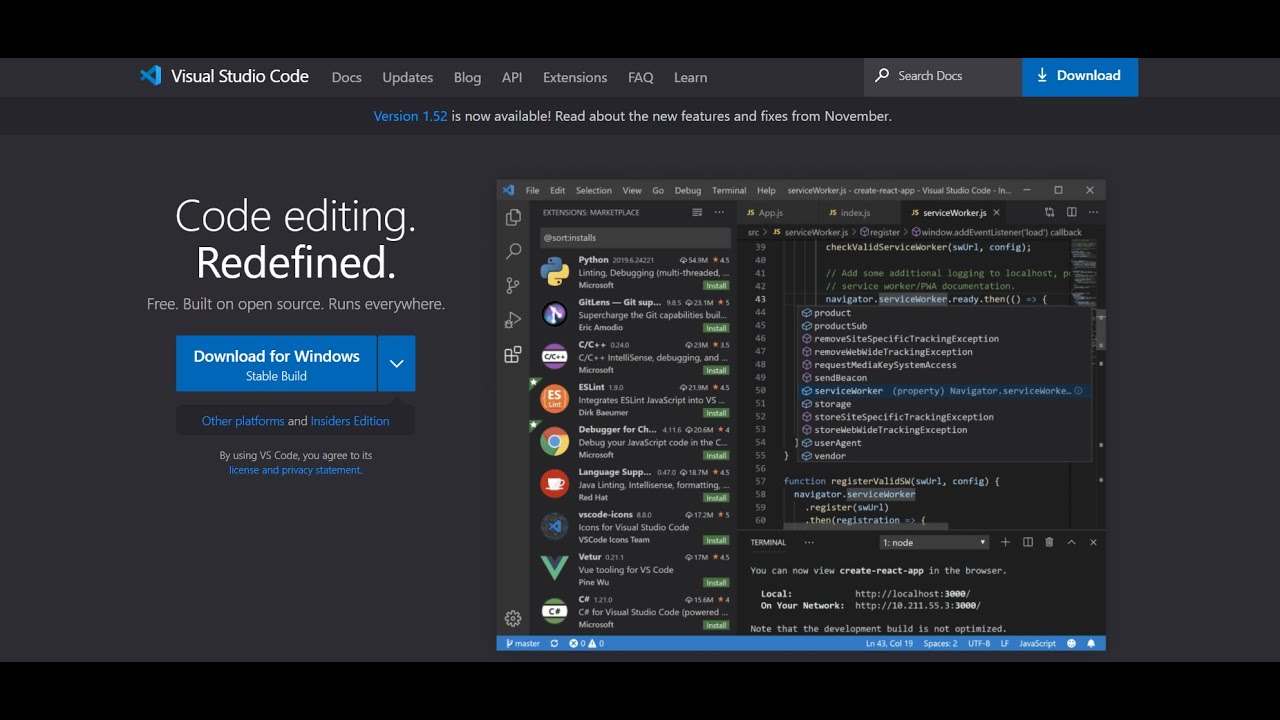Follow the Other platforms link
Viewport: 1280px width, 720px height.
[243, 421]
